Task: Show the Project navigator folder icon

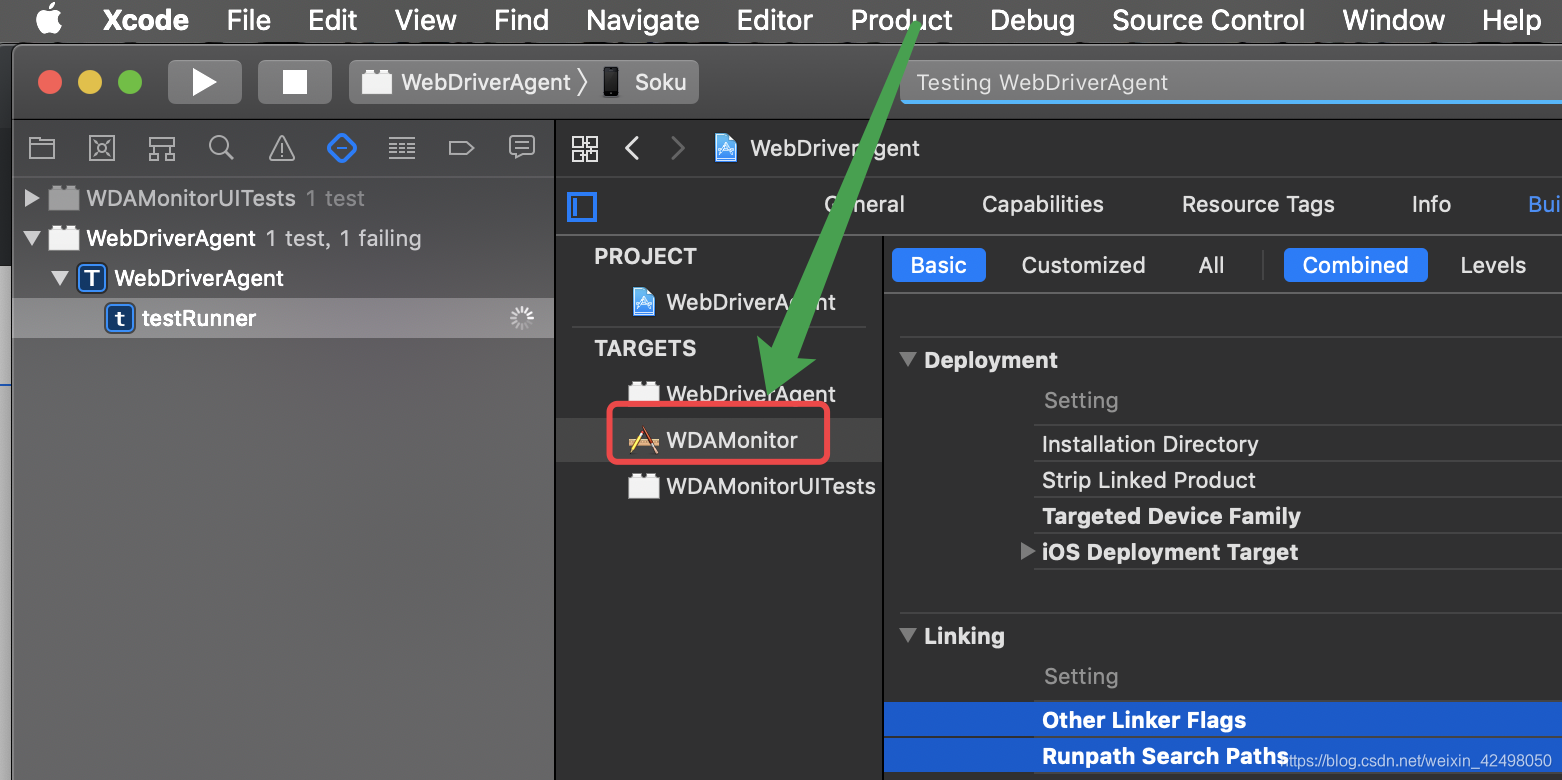Action: (42, 149)
